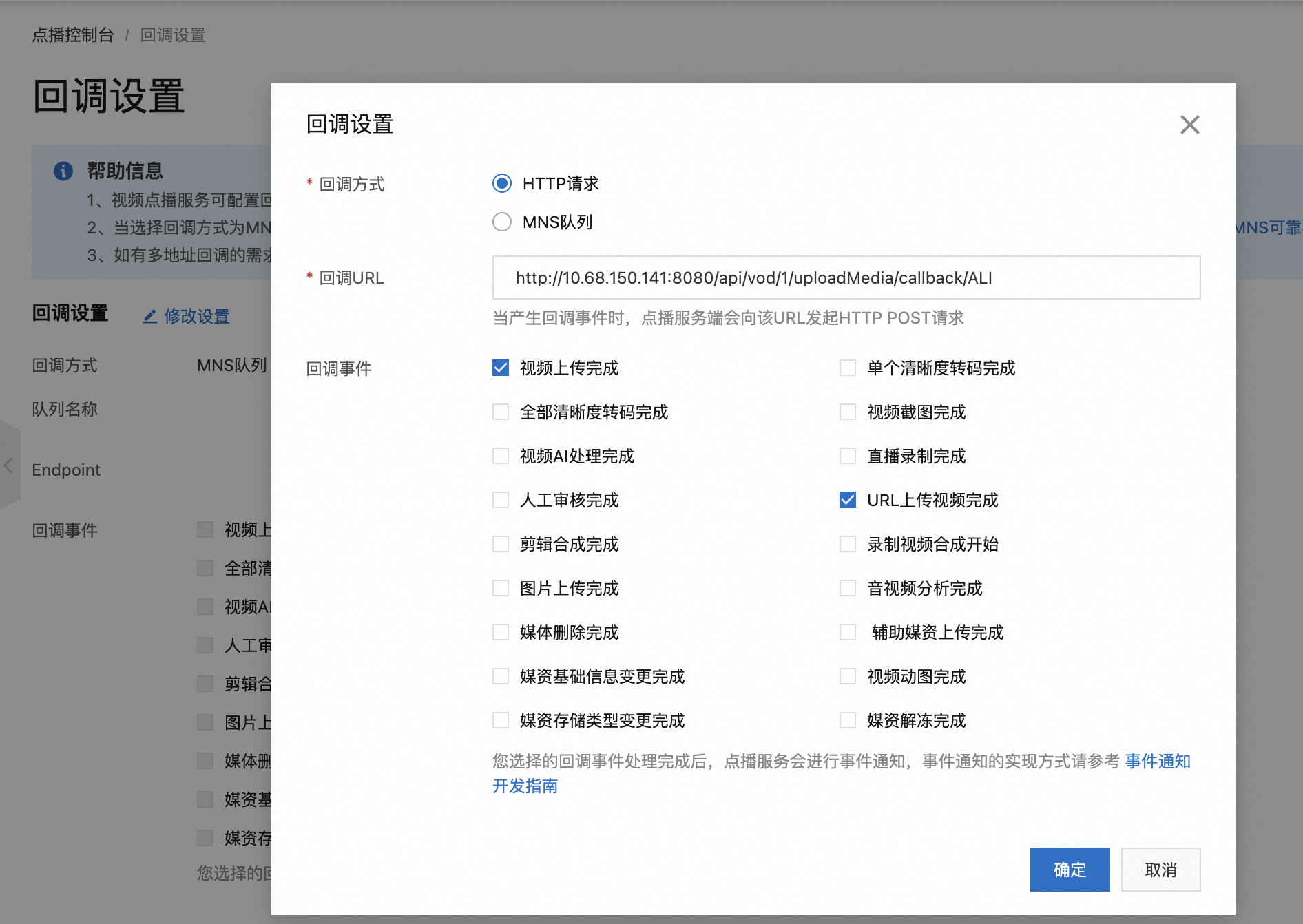Open 点播控制台 in the breadcrumb
1303x924 pixels.
coord(73,35)
